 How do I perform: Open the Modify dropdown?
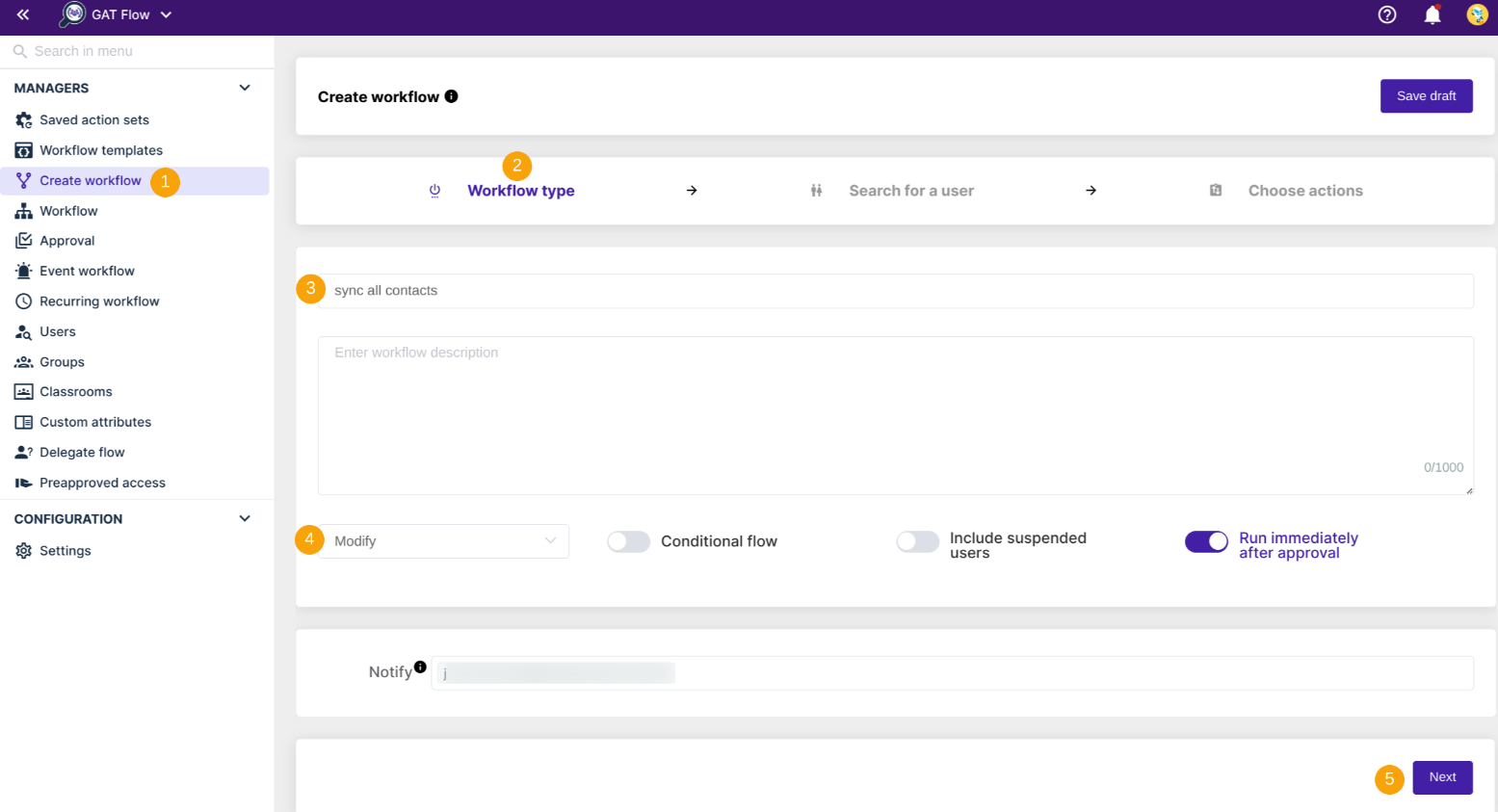point(443,540)
